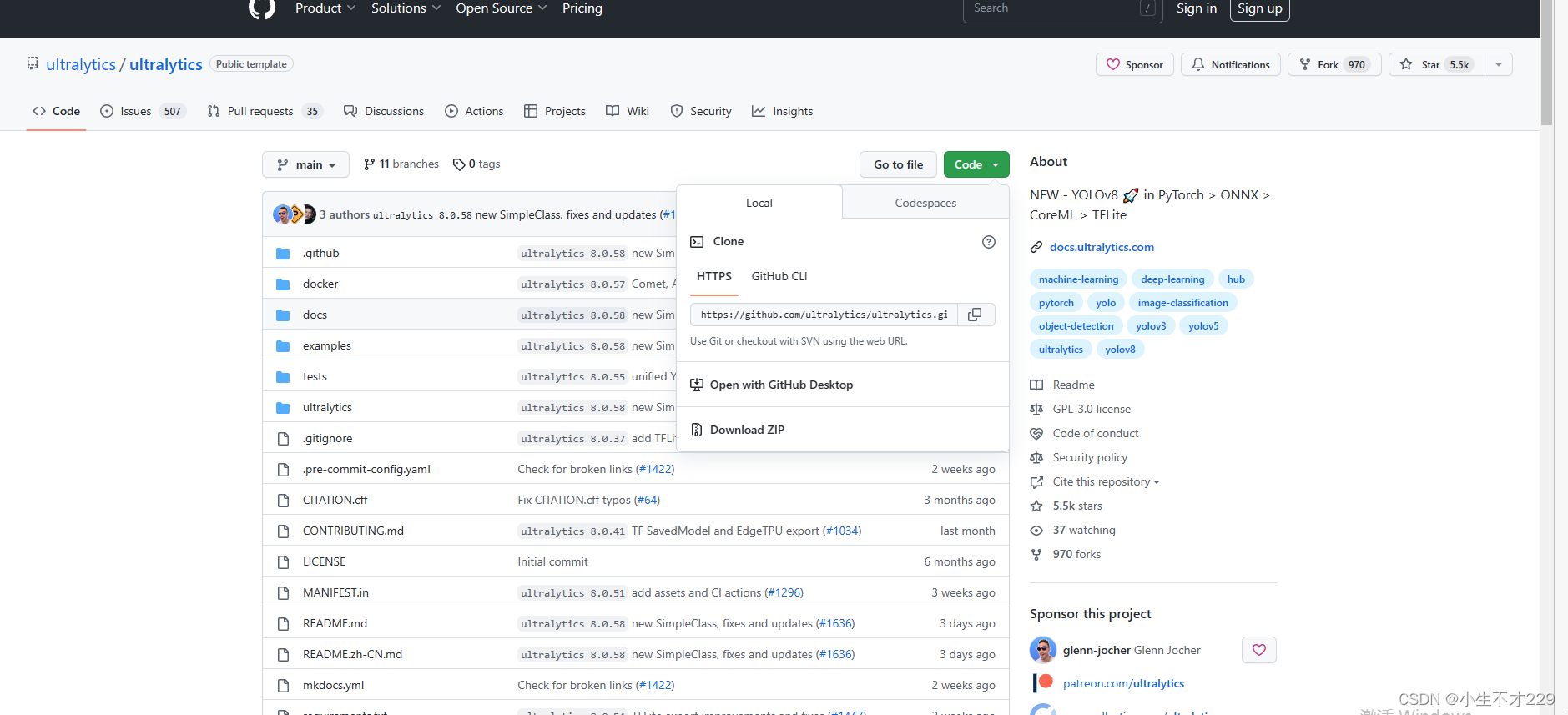1568x715 pixels.
Task: Expand the Solutions menu
Action: tap(406, 8)
